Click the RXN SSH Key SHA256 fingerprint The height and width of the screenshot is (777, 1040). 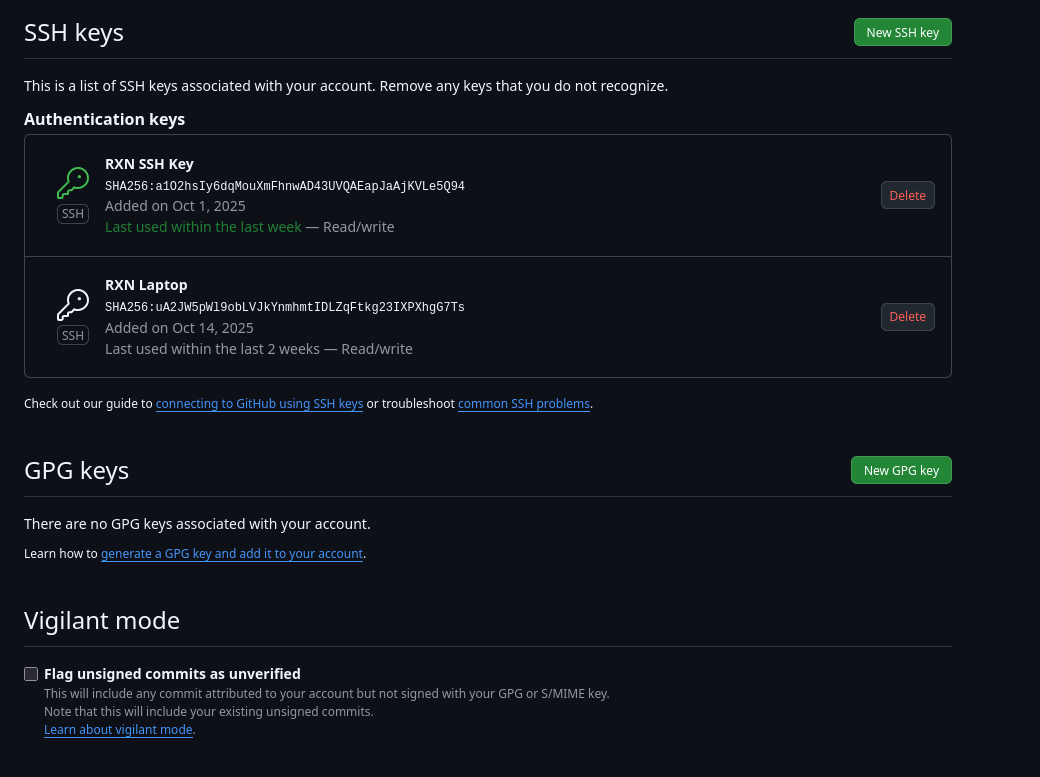tap(284, 186)
